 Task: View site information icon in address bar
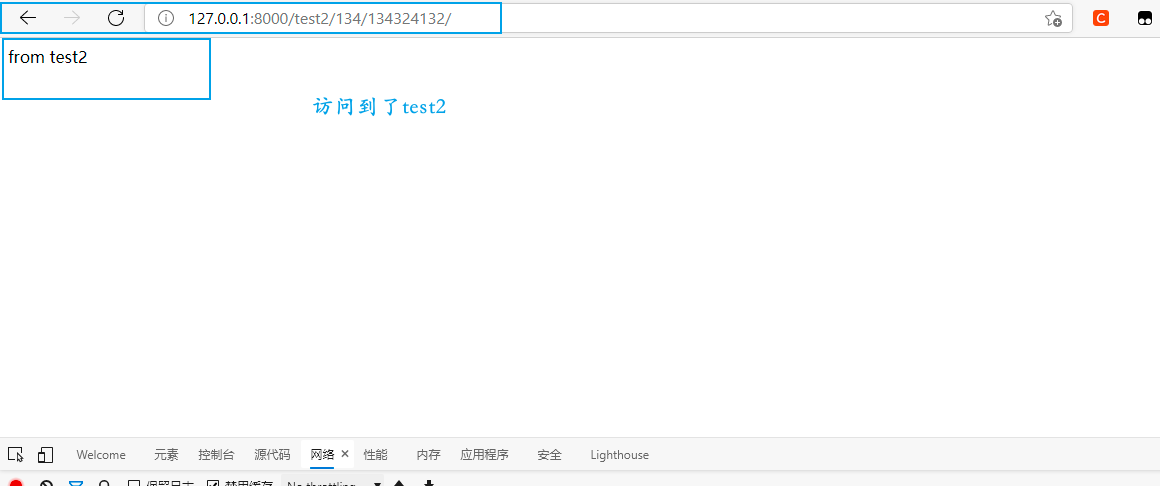pyautogui.click(x=166, y=18)
